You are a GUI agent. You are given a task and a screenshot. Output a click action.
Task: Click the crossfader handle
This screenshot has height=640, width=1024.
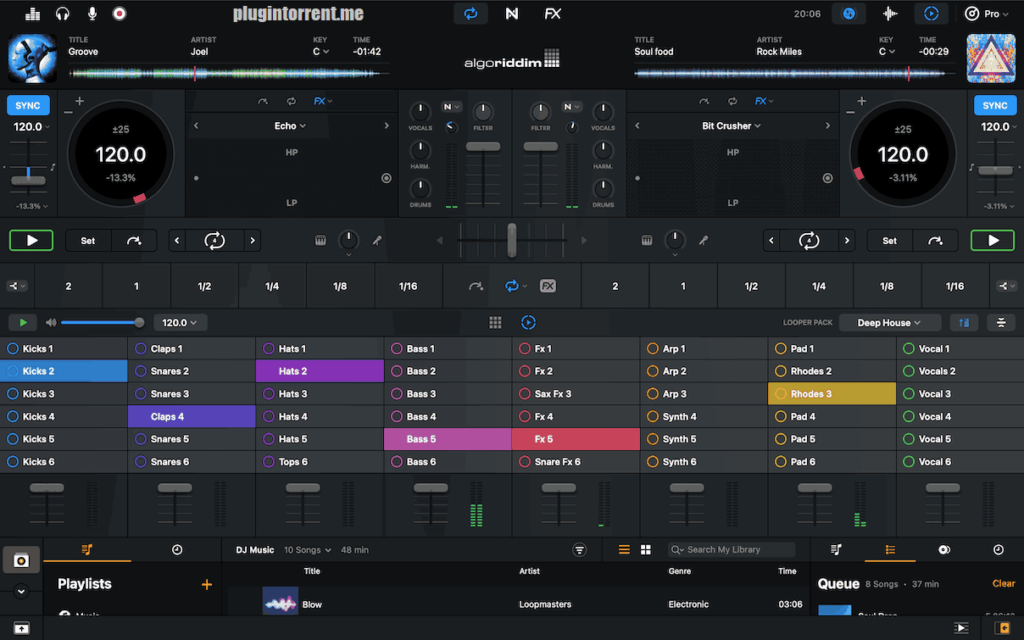pyautogui.click(x=512, y=240)
